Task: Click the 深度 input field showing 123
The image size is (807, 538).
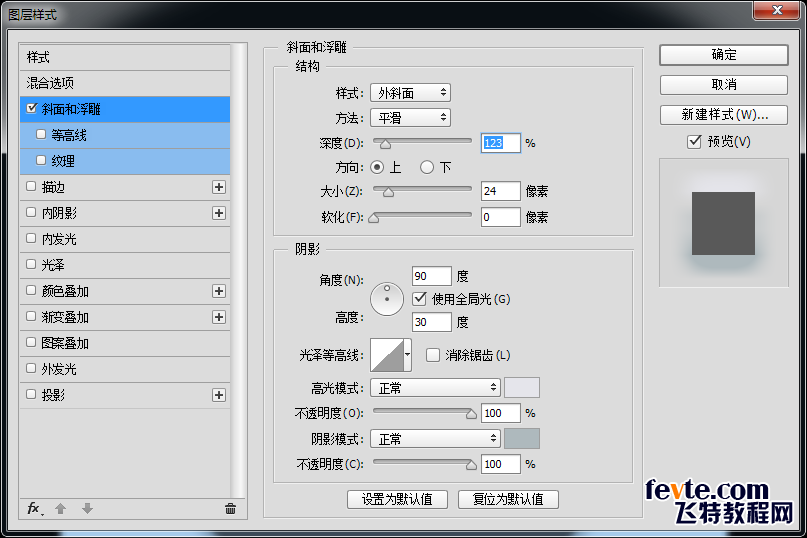Action: pos(501,143)
